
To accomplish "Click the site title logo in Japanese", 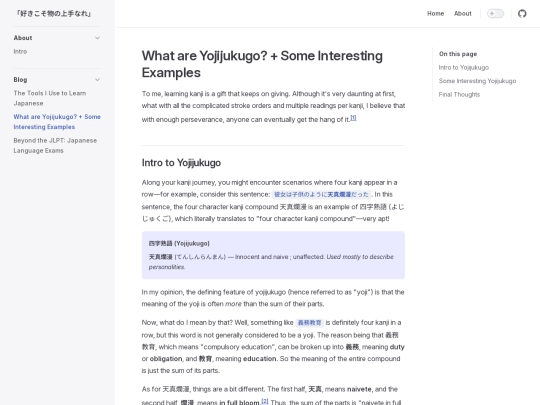I will coord(54,13).
